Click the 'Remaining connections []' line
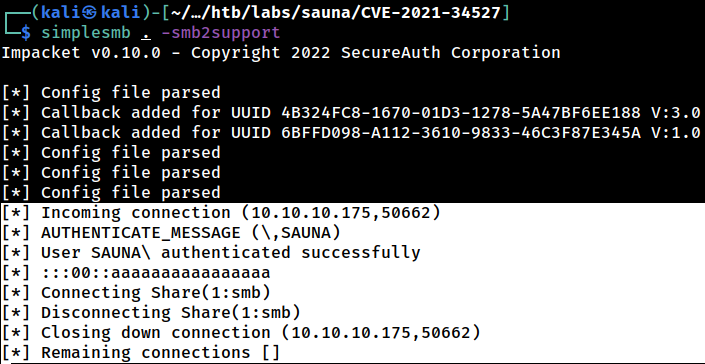Viewport: 705px width, 364px height. point(141,352)
